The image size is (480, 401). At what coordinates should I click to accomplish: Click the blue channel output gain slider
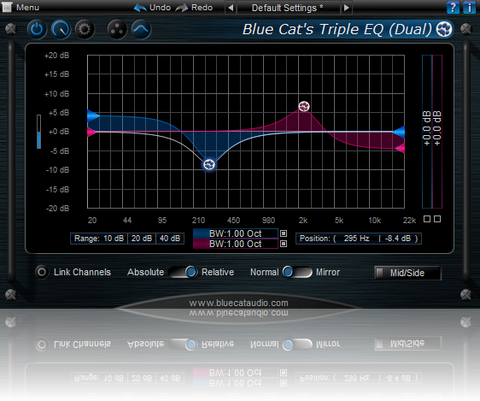point(427,132)
